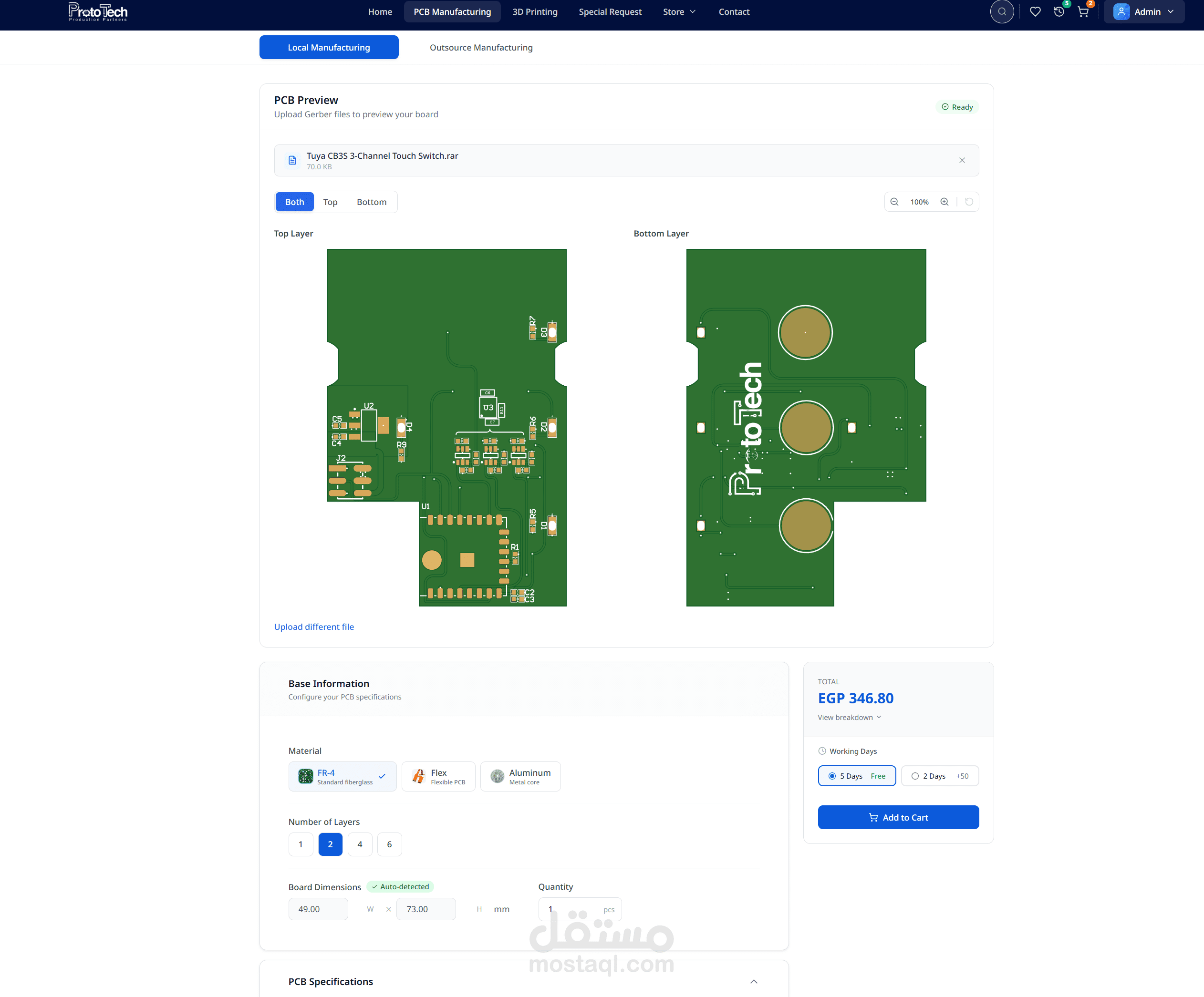Open the shopping cart icon
This screenshot has width=1204, height=997.
click(1083, 11)
